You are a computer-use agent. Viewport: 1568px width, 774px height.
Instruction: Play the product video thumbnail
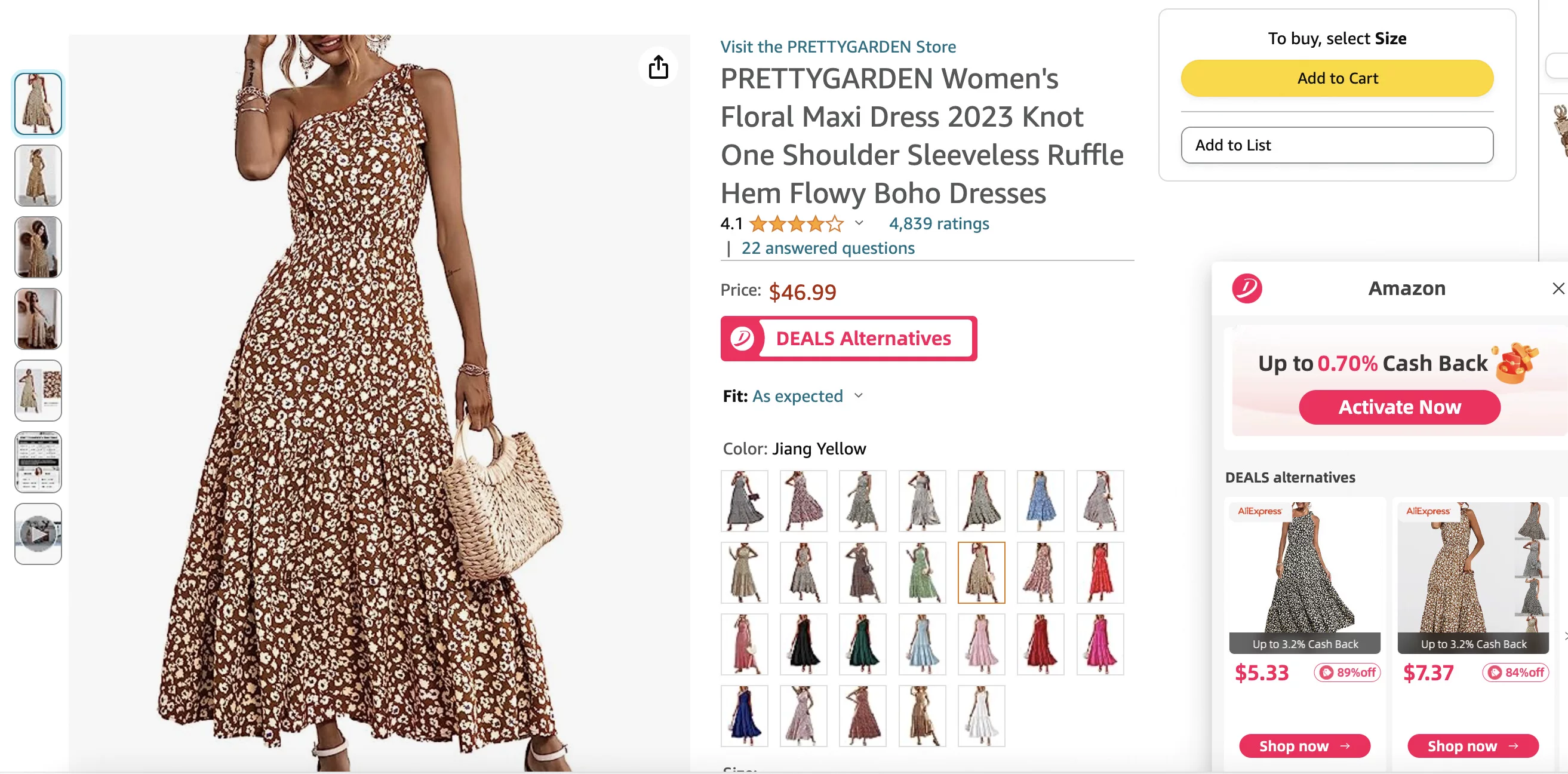[38, 533]
